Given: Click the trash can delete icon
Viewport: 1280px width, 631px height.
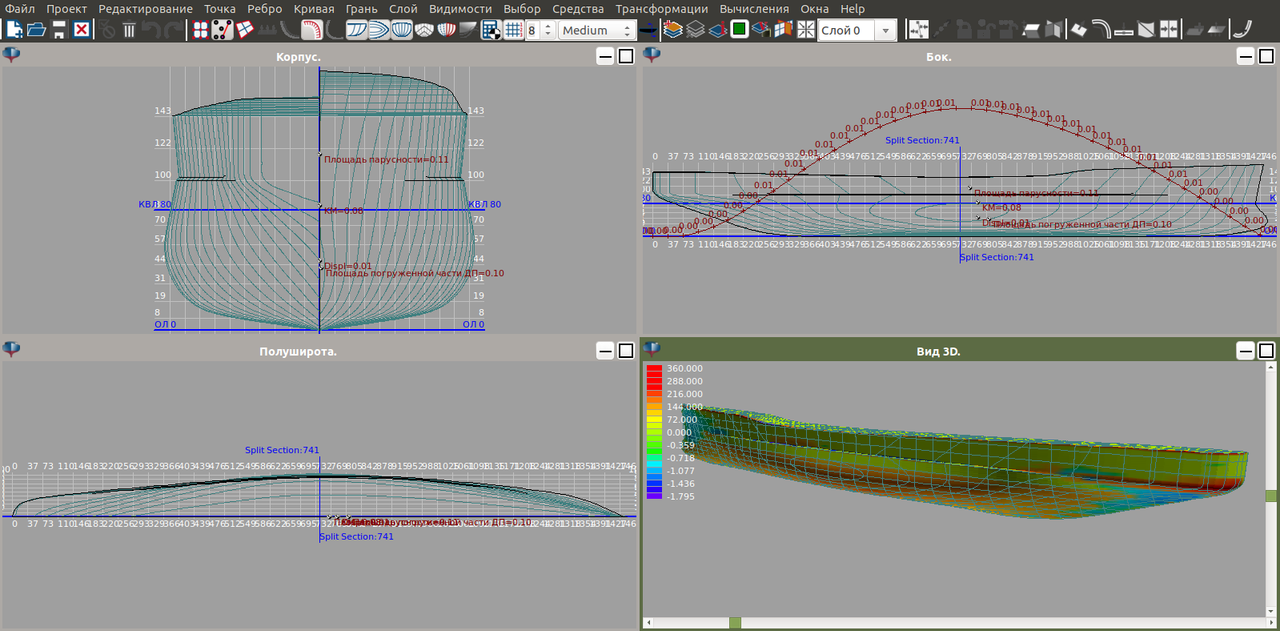Looking at the screenshot, I should [129, 30].
